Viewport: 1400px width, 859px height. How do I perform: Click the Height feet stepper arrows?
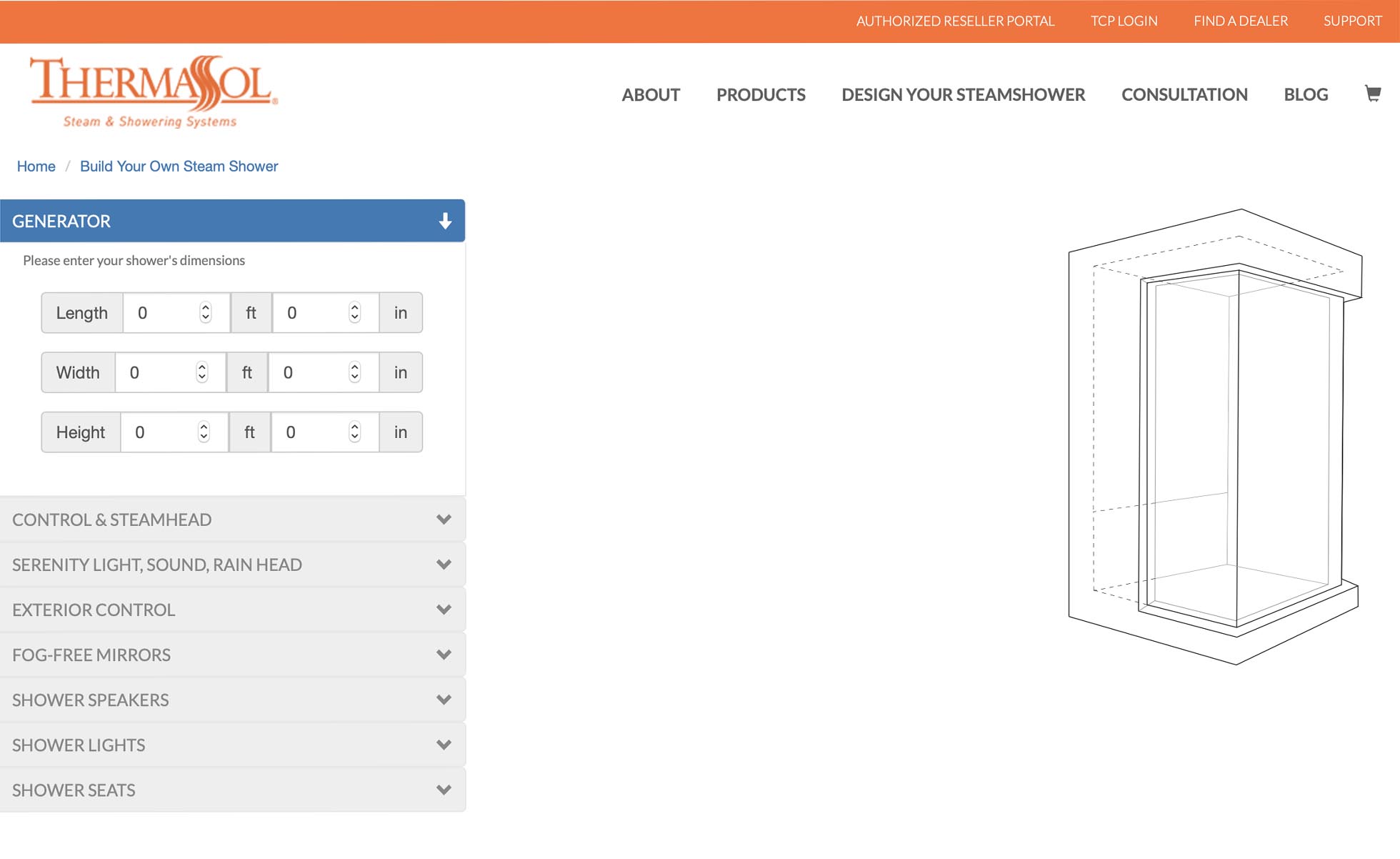coord(204,432)
